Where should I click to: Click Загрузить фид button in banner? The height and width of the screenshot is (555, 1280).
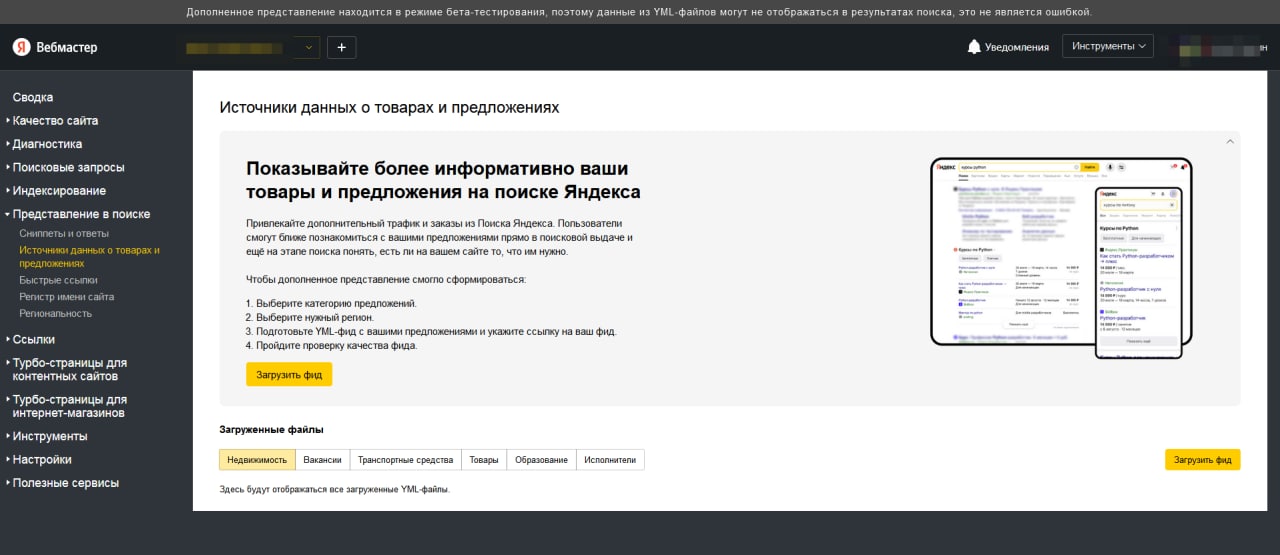[289, 374]
